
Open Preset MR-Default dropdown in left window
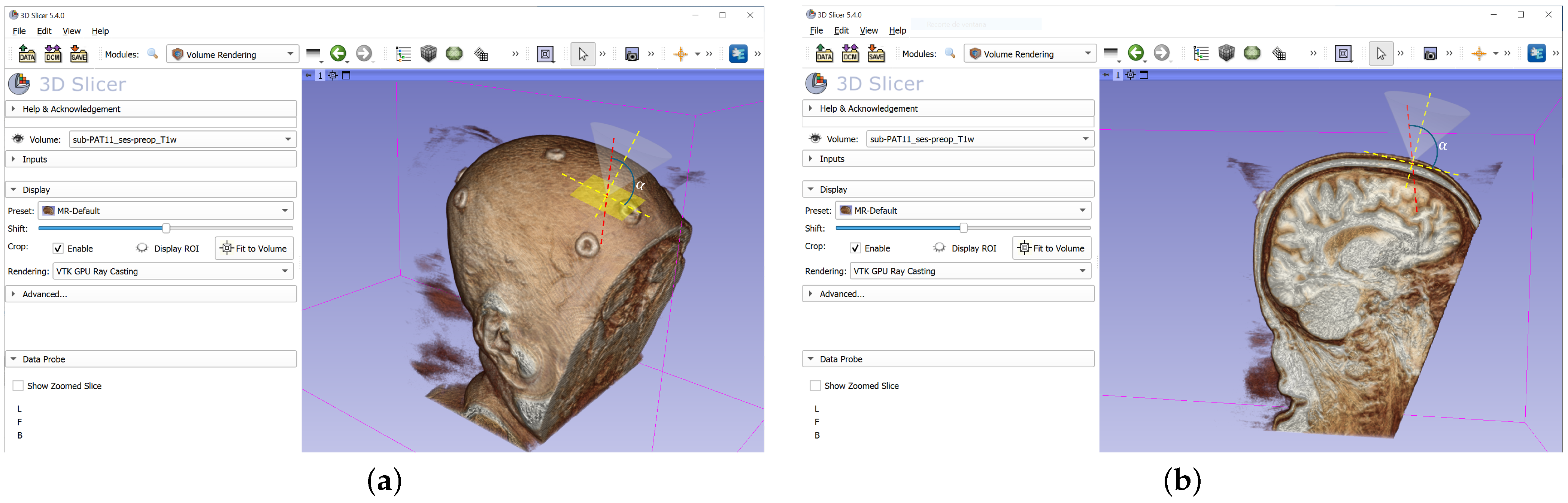coord(166,211)
